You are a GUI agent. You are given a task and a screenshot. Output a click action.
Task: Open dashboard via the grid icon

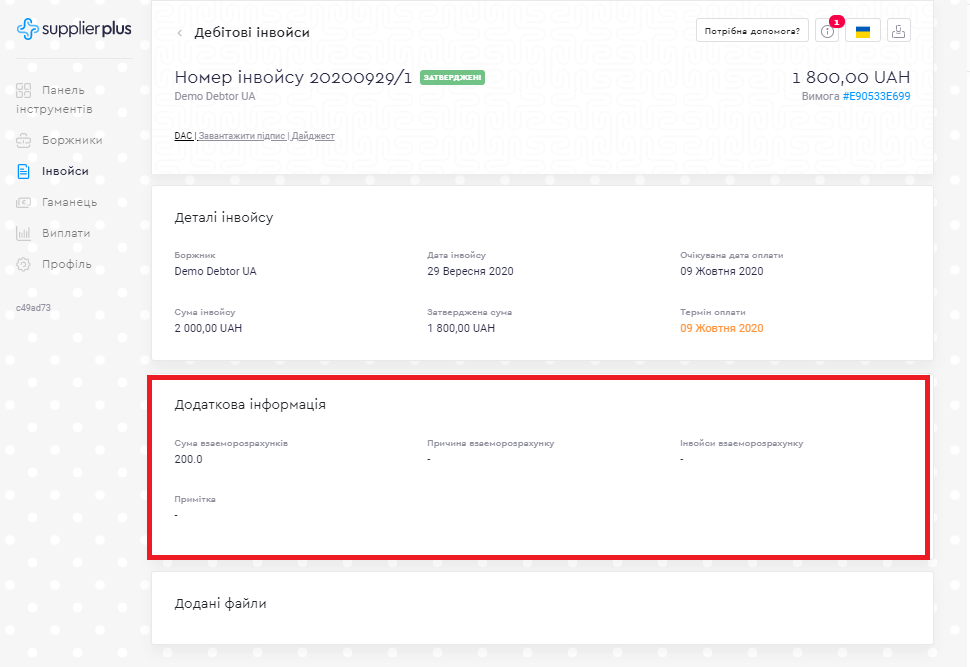24,90
